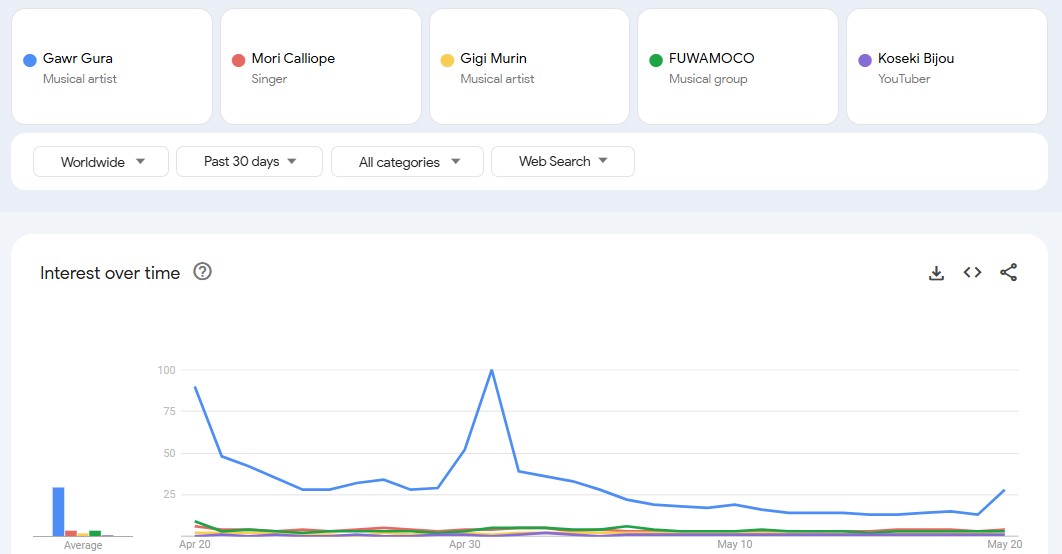Image resolution: width=1062 pixels, height=554 pixels.
Task: Select the Gawr Gura search term card
Action: click(x=111, y=67)
